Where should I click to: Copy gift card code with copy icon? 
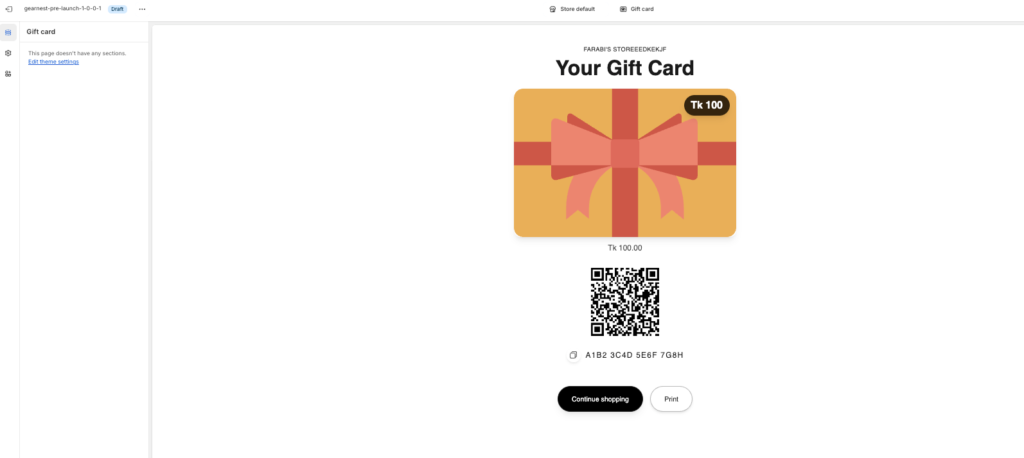[573, 355]
